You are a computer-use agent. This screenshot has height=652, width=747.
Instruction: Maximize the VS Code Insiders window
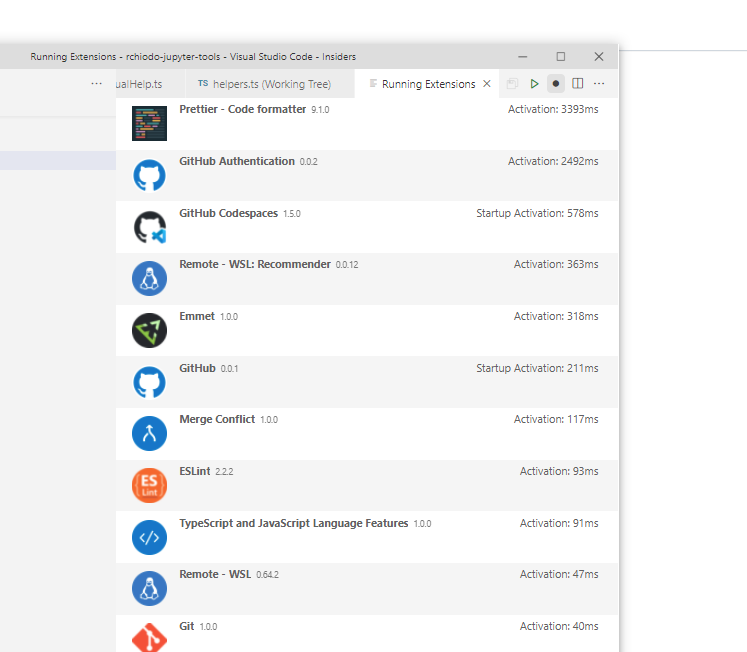(x=561, y=57)
